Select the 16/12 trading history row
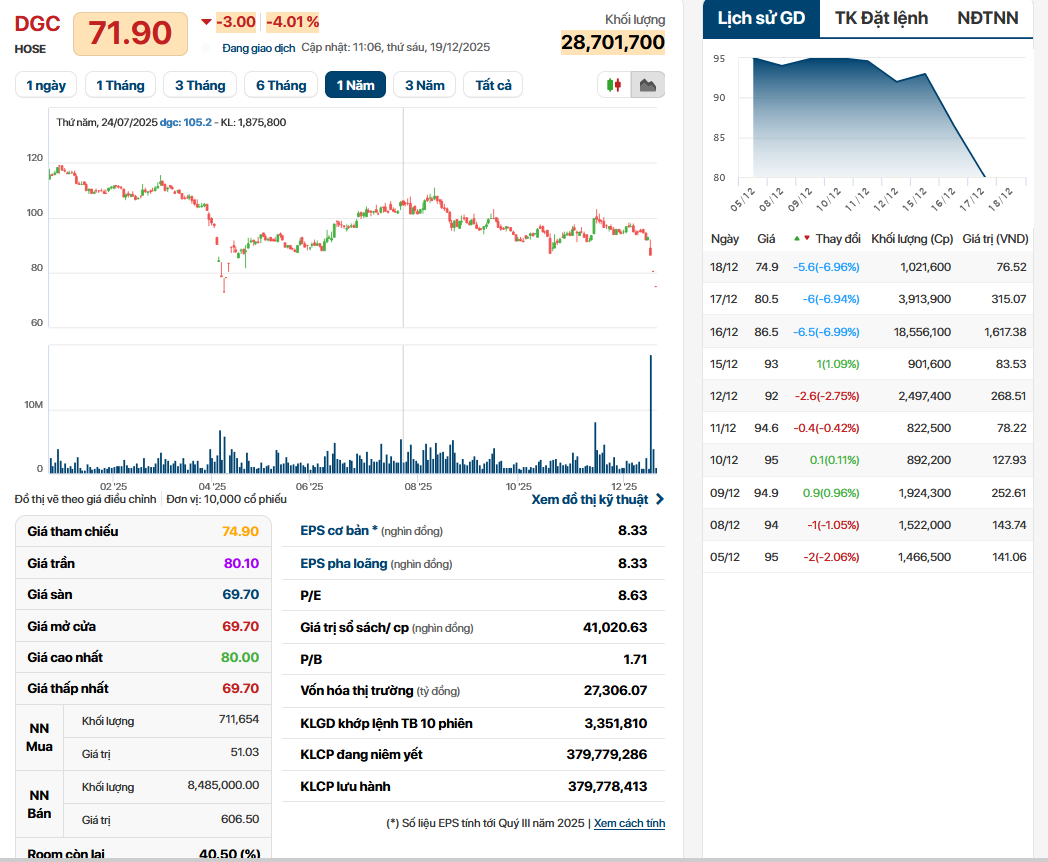Image resolution: width=1048 pixels, height=862 pixels. (868, 332)
